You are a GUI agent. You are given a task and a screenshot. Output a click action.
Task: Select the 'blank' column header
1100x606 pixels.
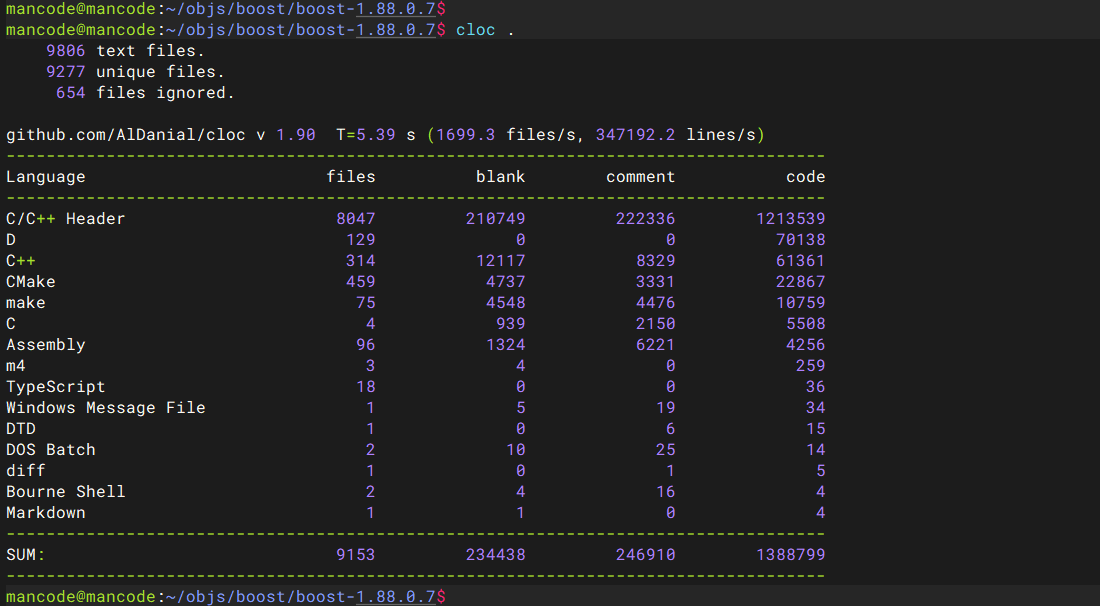(x=500, y=177)
